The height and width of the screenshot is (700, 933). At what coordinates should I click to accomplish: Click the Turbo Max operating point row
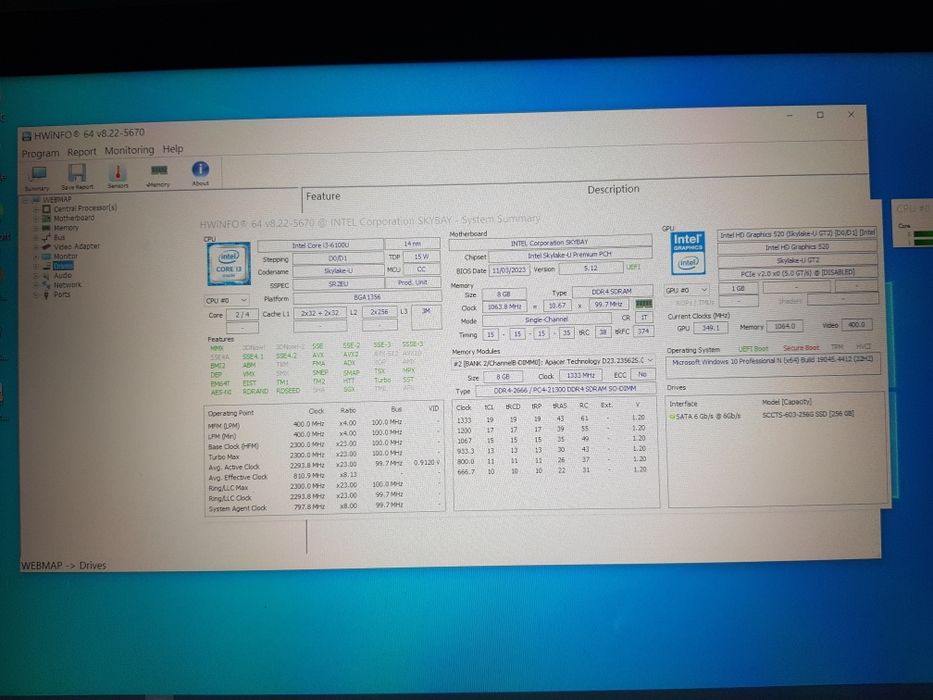[x=324, y=455]
